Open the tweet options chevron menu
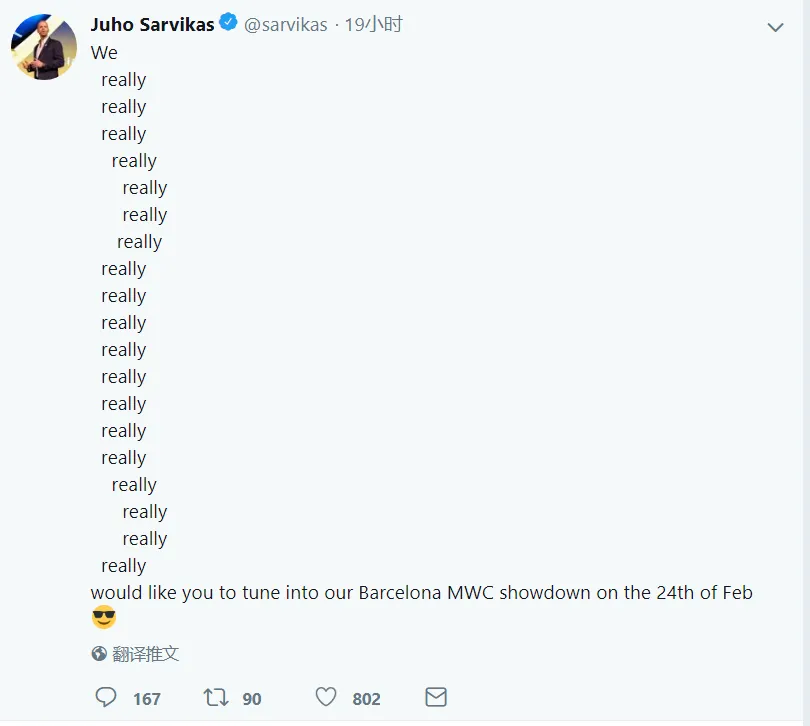Screen dimensions: 810x726 [x=775, y=27]
